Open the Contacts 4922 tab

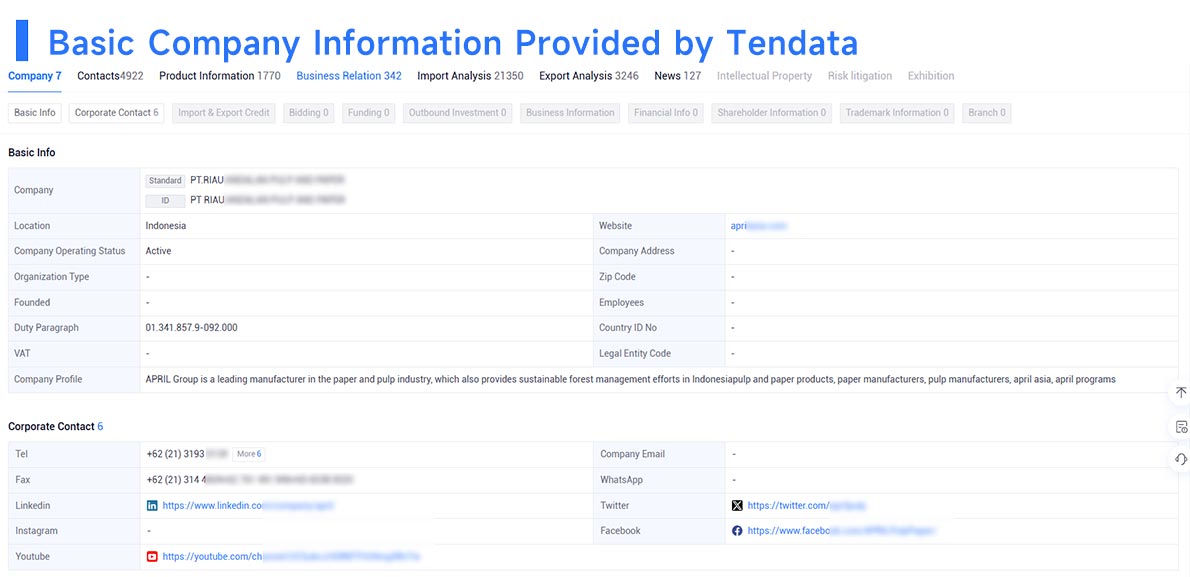(x=110, y=76)
